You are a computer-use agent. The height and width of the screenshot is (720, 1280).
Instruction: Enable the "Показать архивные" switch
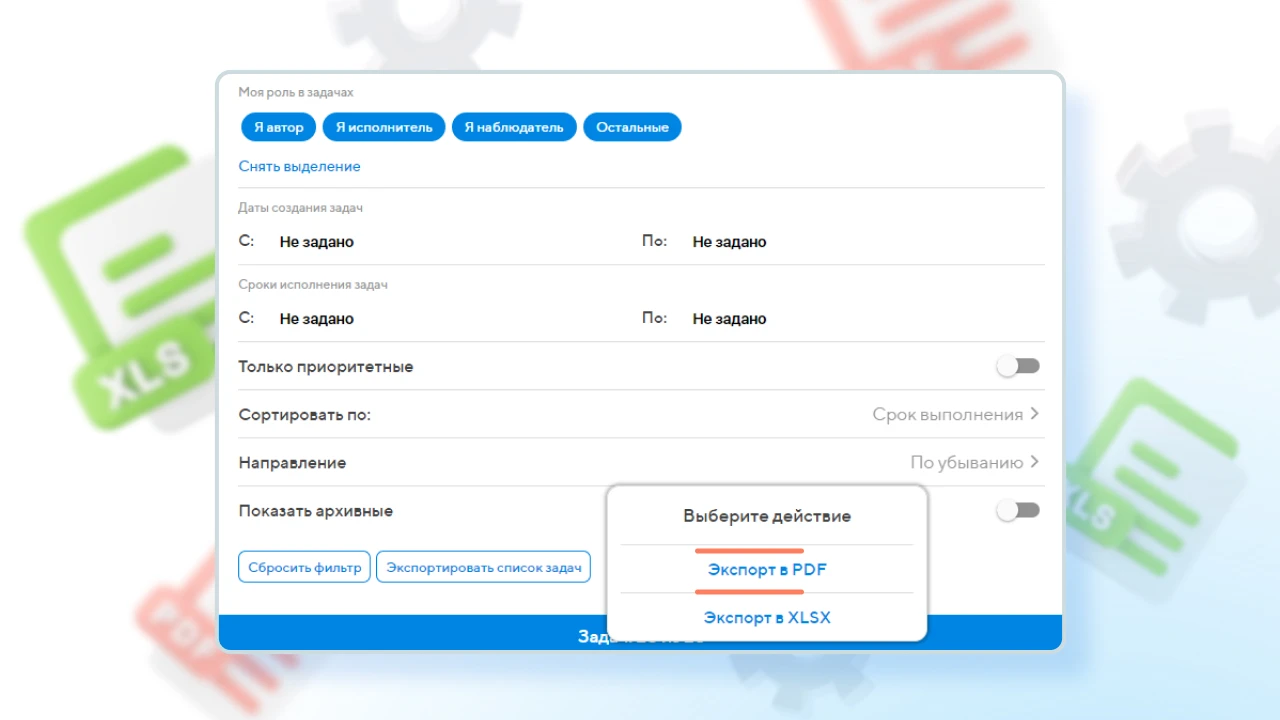click(x=1018, y=510)
